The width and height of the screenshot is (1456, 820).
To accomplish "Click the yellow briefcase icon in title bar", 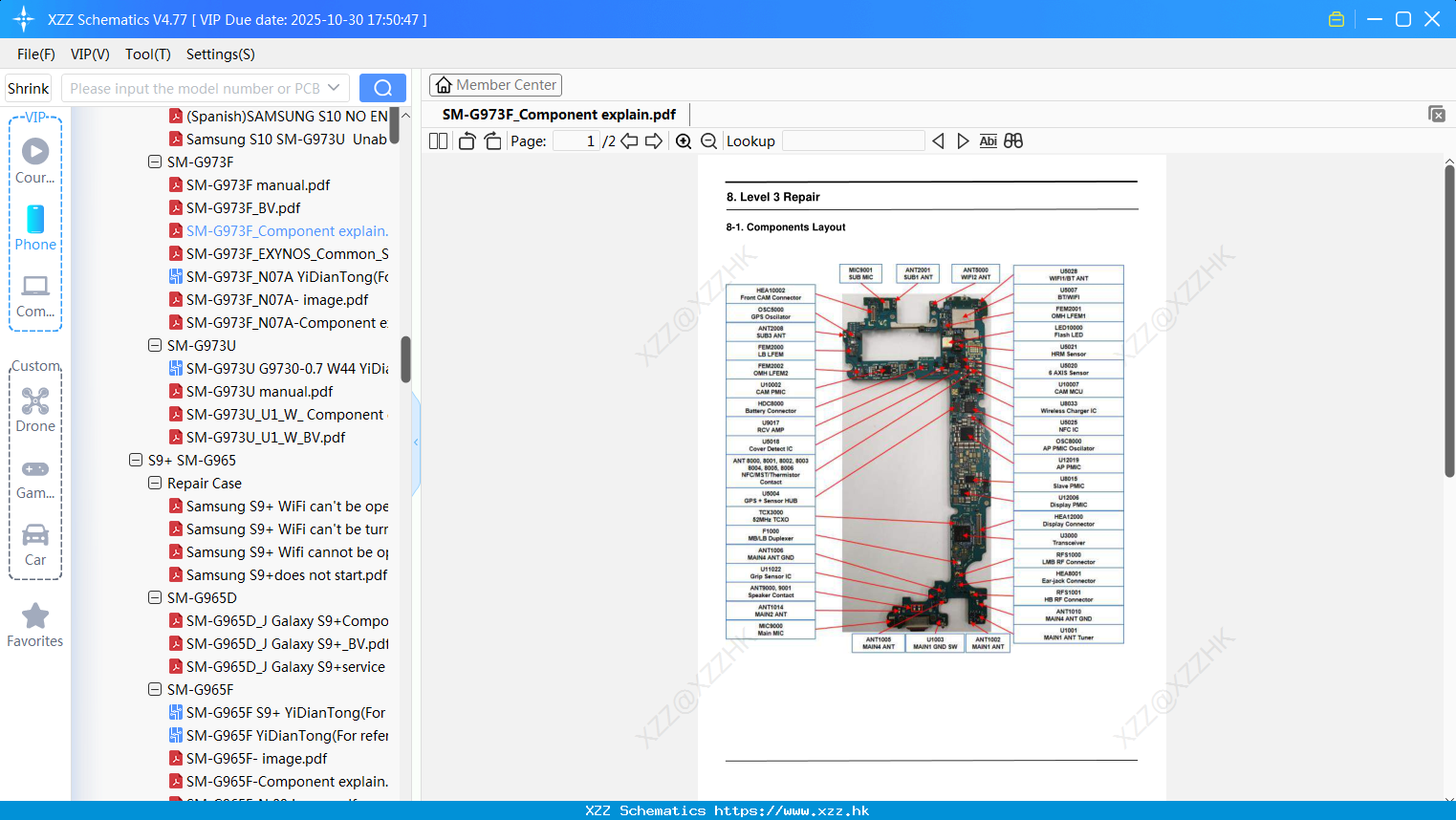I will point(1336,19).
